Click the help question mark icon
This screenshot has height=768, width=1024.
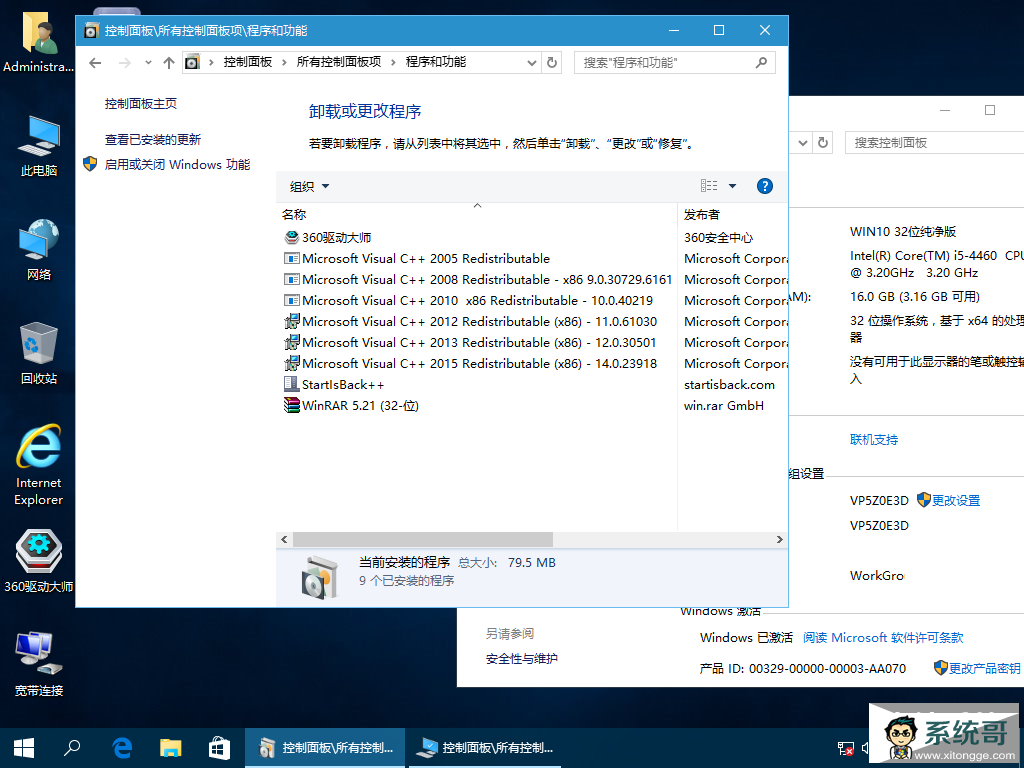tap(764, 186)
